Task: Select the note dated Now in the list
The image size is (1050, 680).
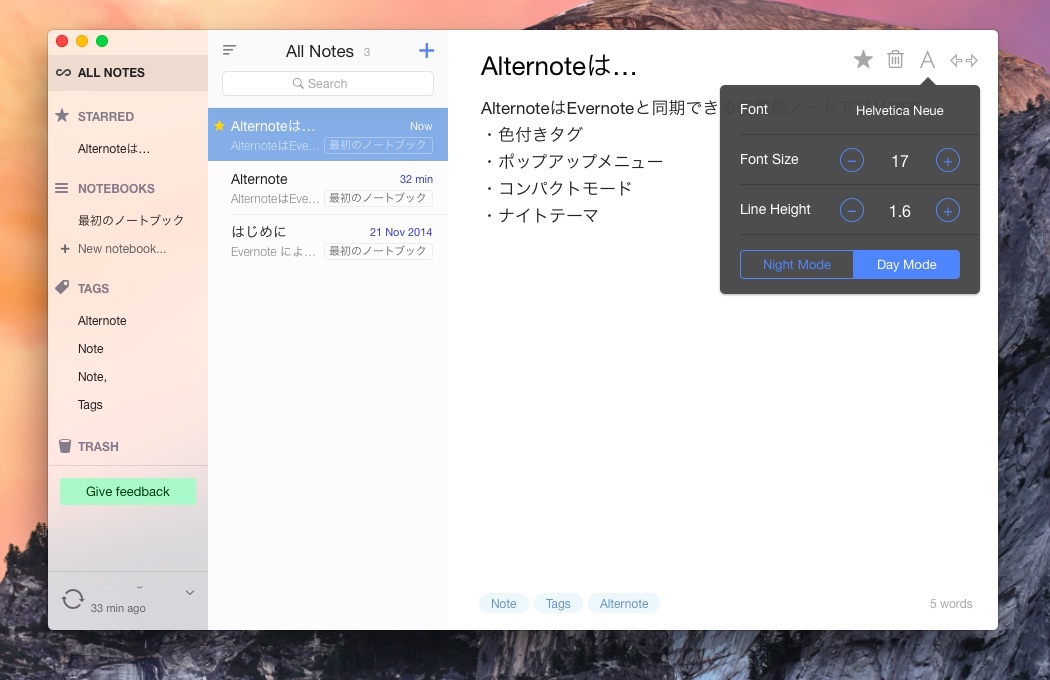Action: [x=327, y=135]
